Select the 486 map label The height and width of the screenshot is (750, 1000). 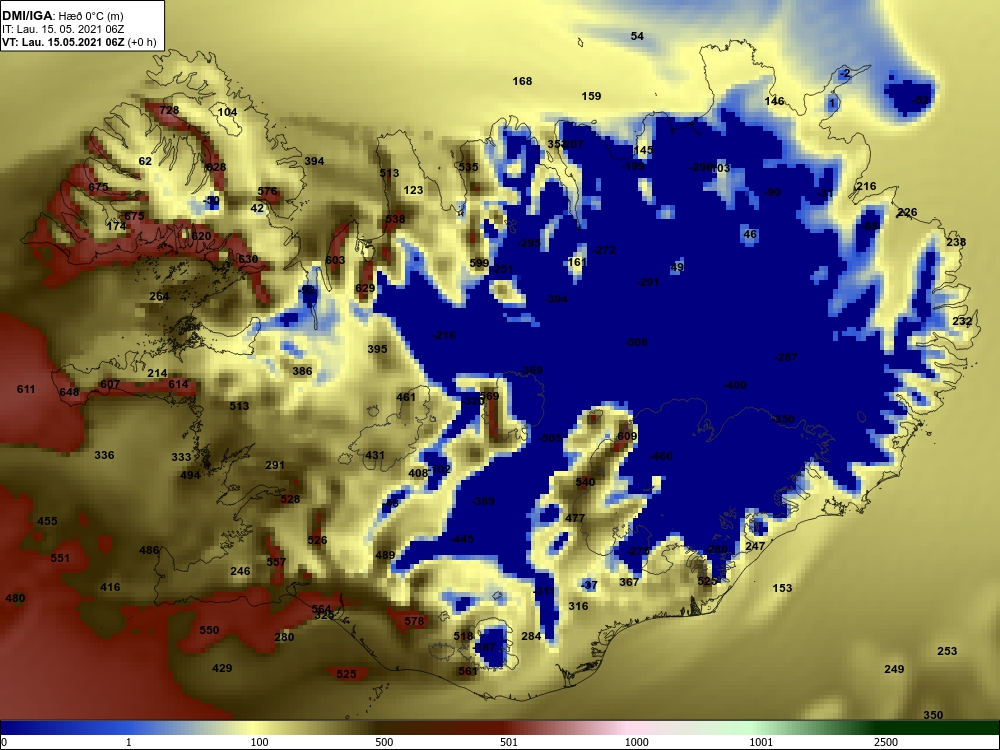click(x=149, y=550)
